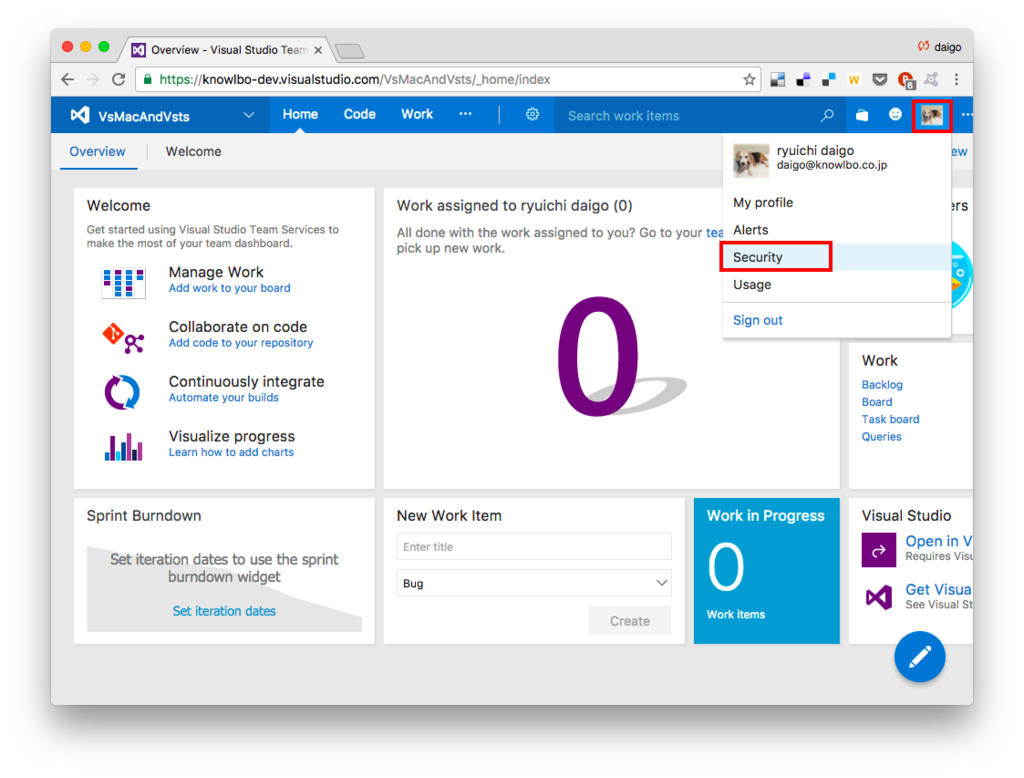Select My profile from user menu
This screenshot has width=1024, height=778.
coord(836,203)
